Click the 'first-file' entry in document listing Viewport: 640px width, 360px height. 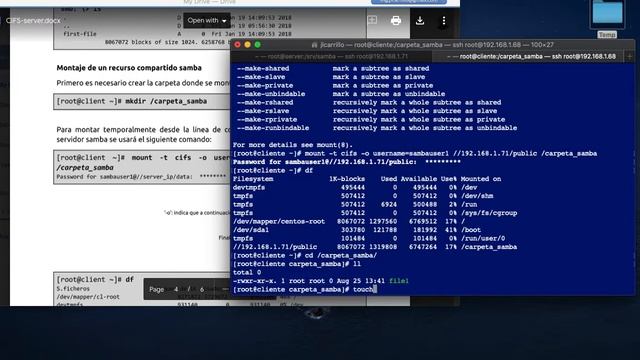click(80, 34)
